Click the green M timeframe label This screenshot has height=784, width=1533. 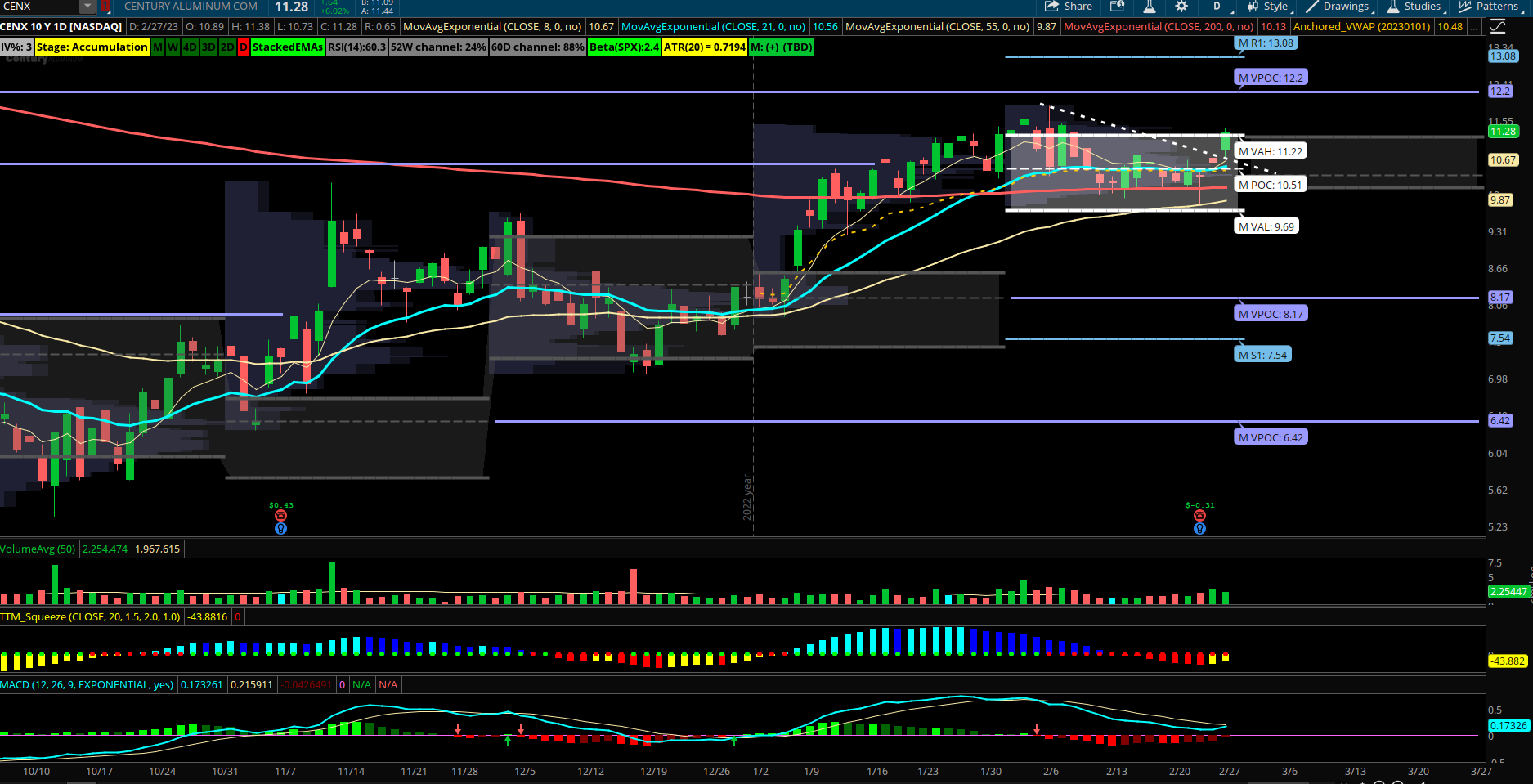tap(158, 47)
